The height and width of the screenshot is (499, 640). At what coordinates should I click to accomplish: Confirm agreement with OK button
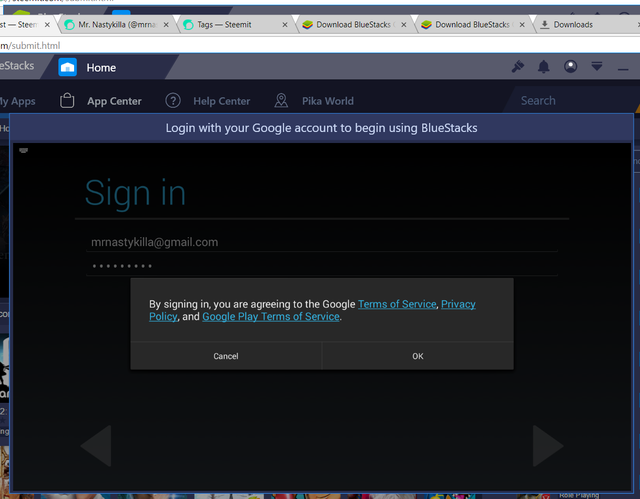click(418, 356)
